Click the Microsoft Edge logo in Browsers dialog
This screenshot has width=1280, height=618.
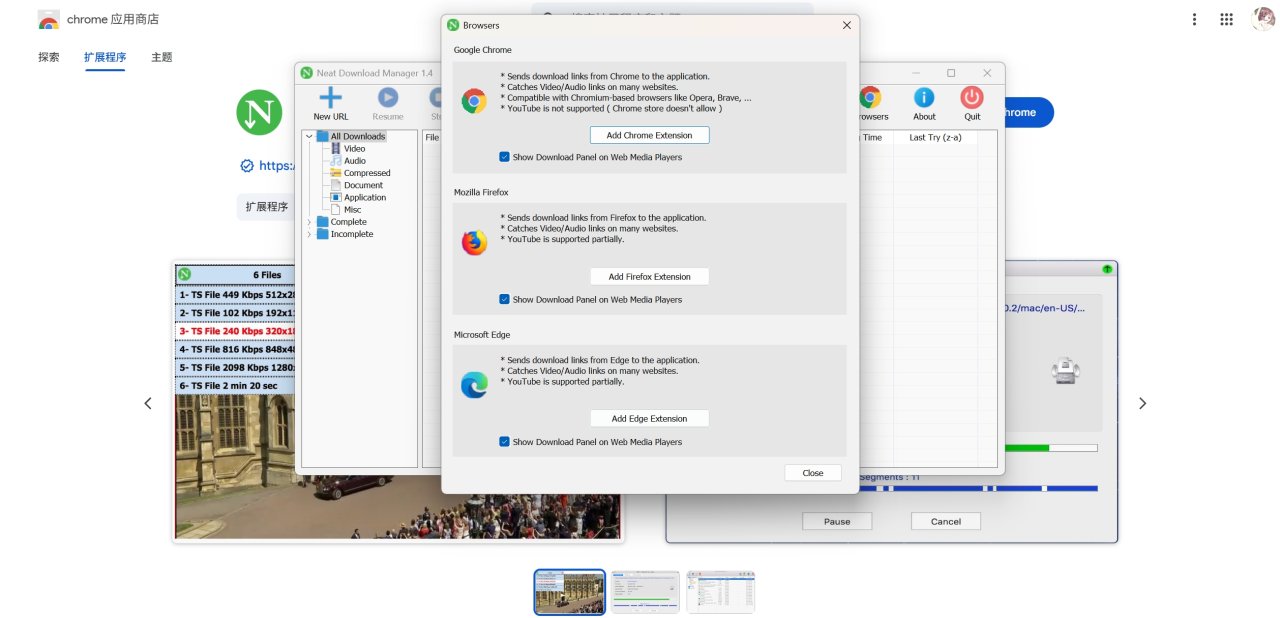point(474,385)
